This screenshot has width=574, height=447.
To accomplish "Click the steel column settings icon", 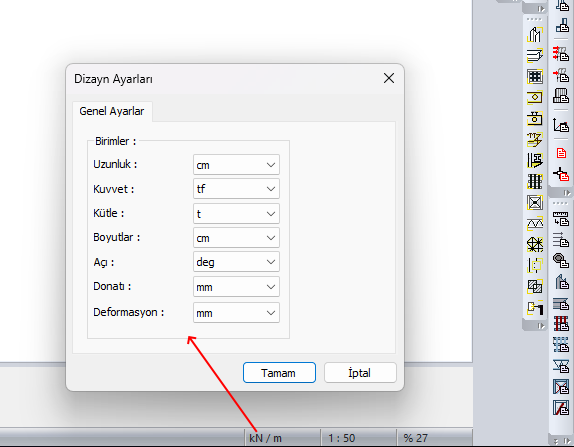I will 561,282.
